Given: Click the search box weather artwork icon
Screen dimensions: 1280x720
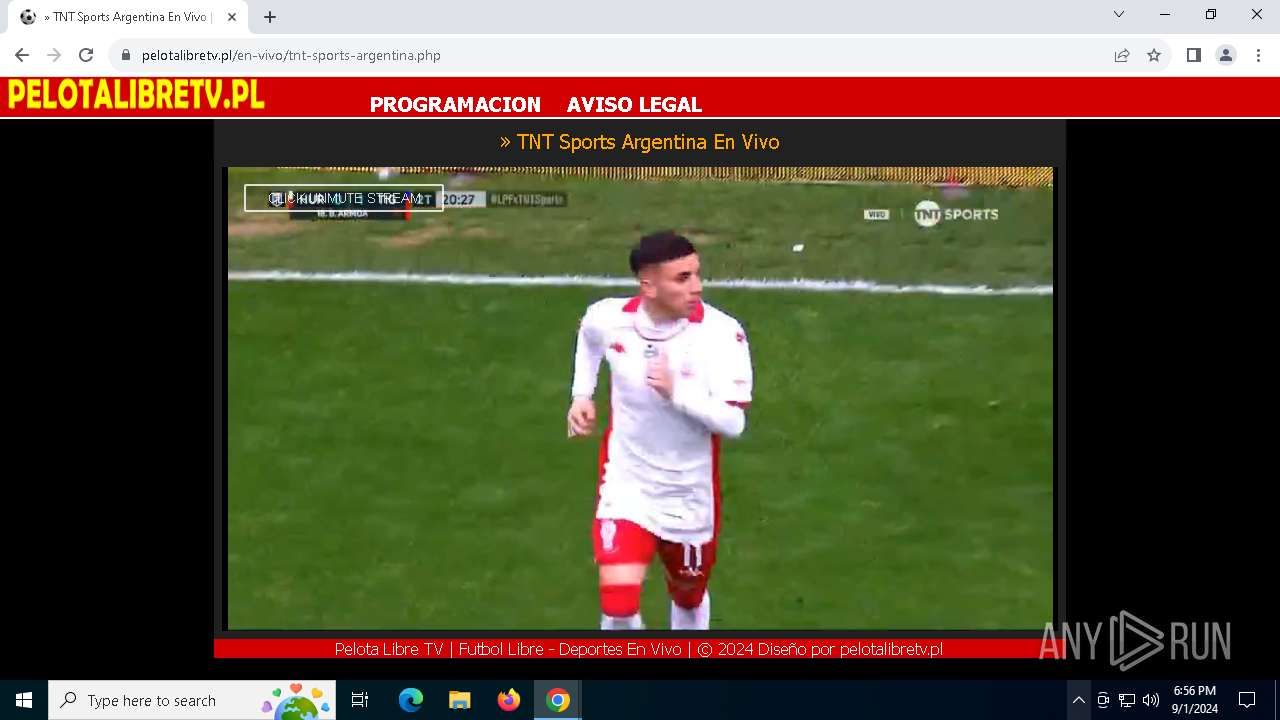Looking at the screenshot, I should (x=296, y=700).
